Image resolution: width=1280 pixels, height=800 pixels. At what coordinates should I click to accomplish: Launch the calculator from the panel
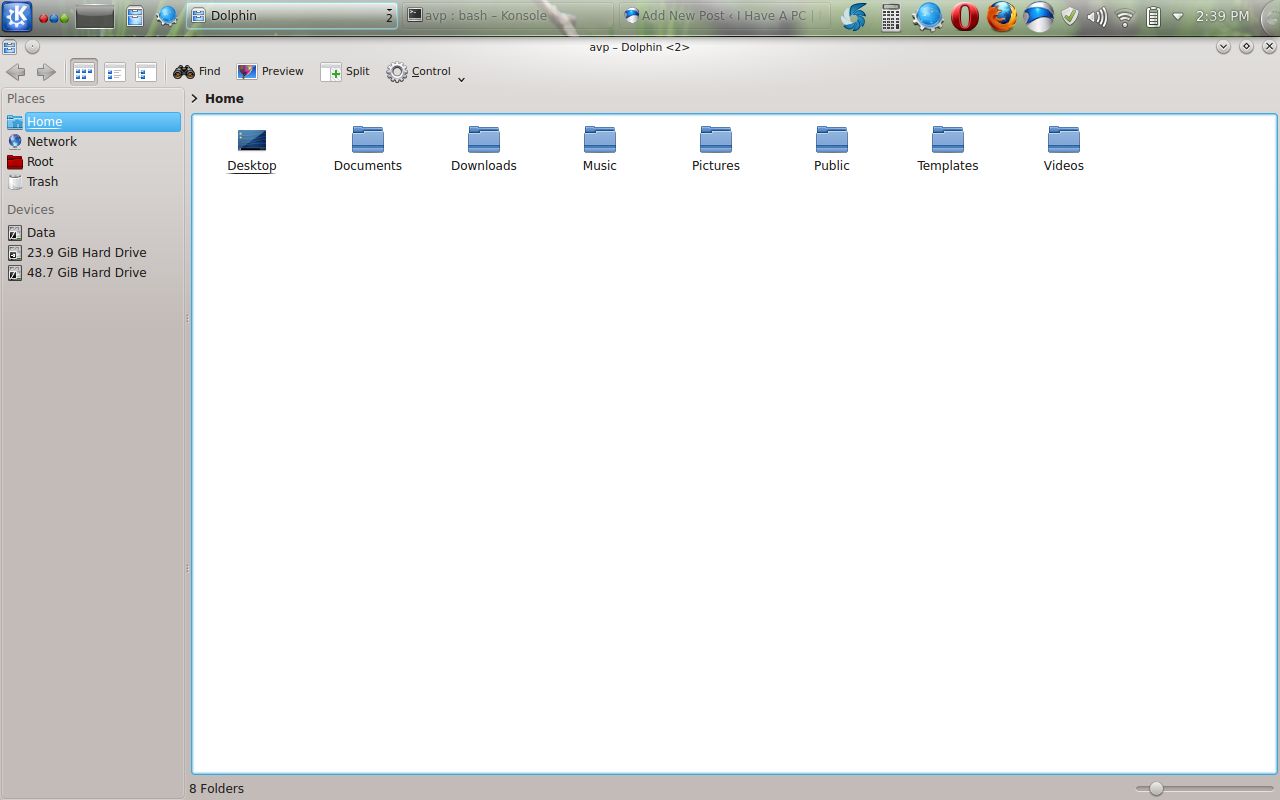pyautogui.click(x=891, y=16)
